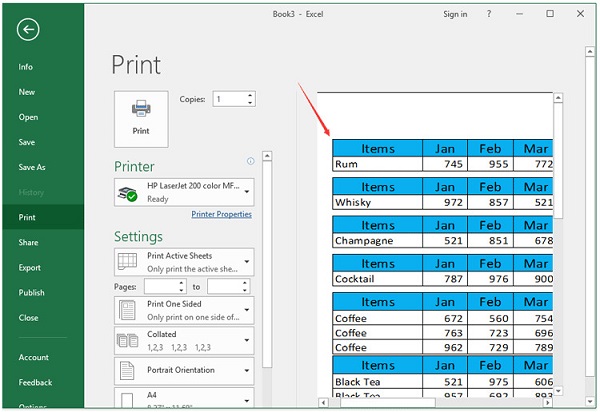Open the Export sidebar item
This screenshot has height=412, width=600.
click(29, 268)
